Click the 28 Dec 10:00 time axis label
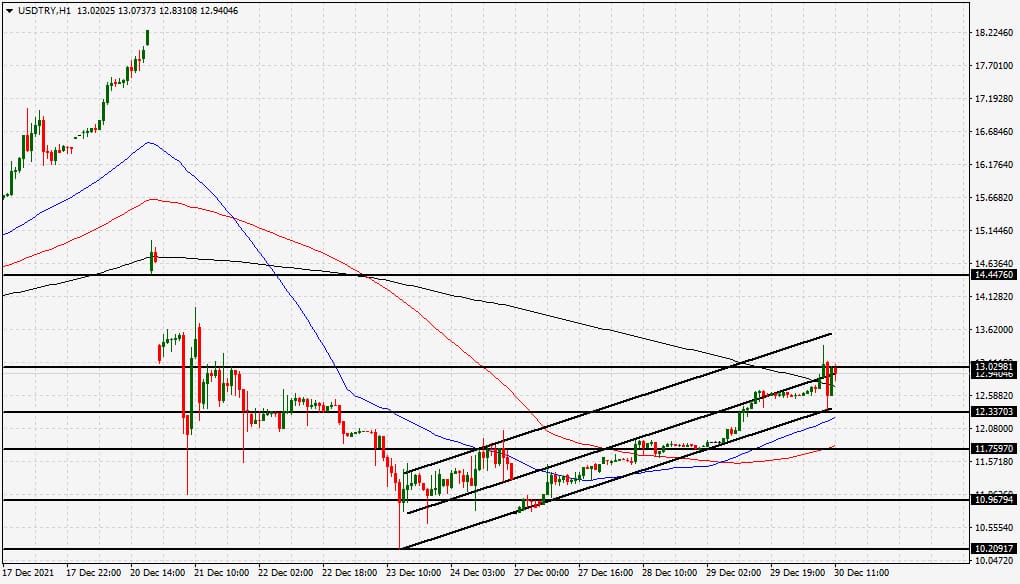 tap(669, 573)
